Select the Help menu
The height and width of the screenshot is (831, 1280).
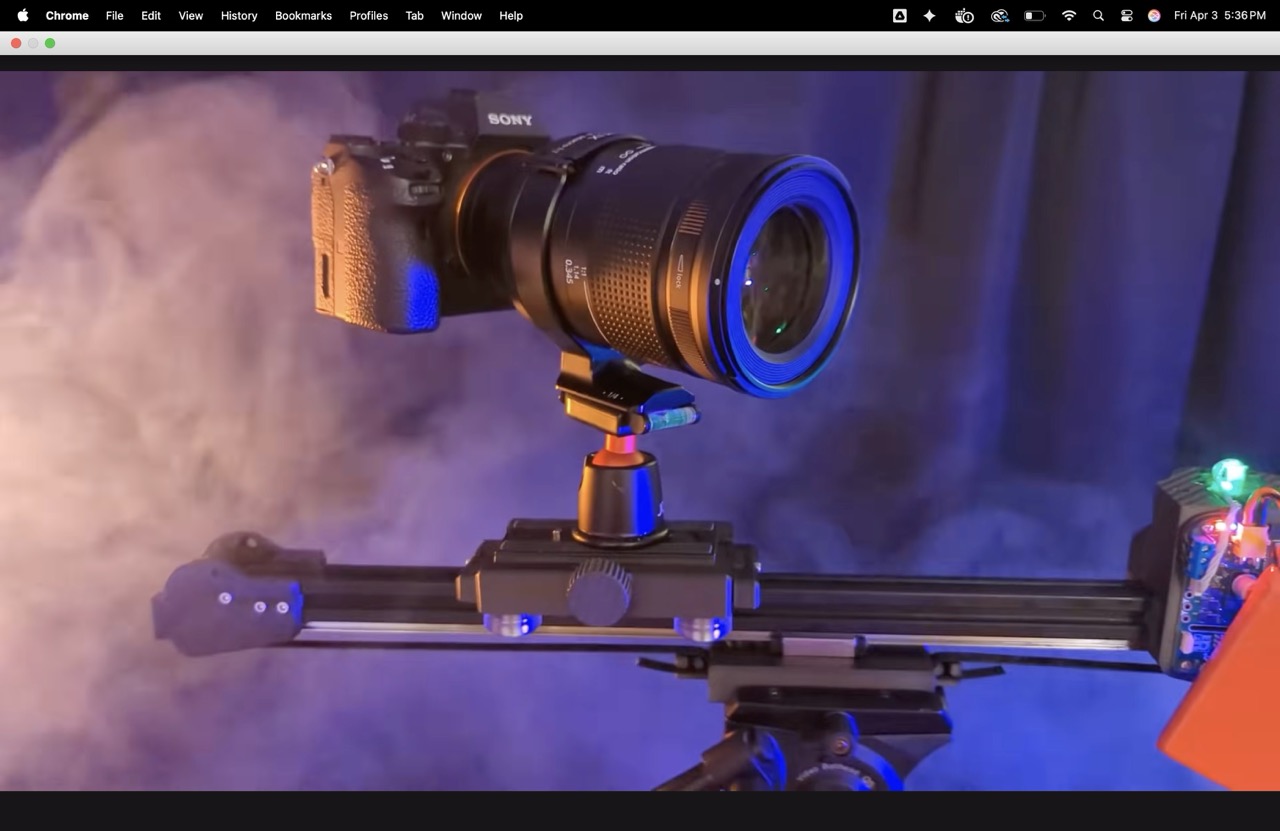tap(511, 15)
